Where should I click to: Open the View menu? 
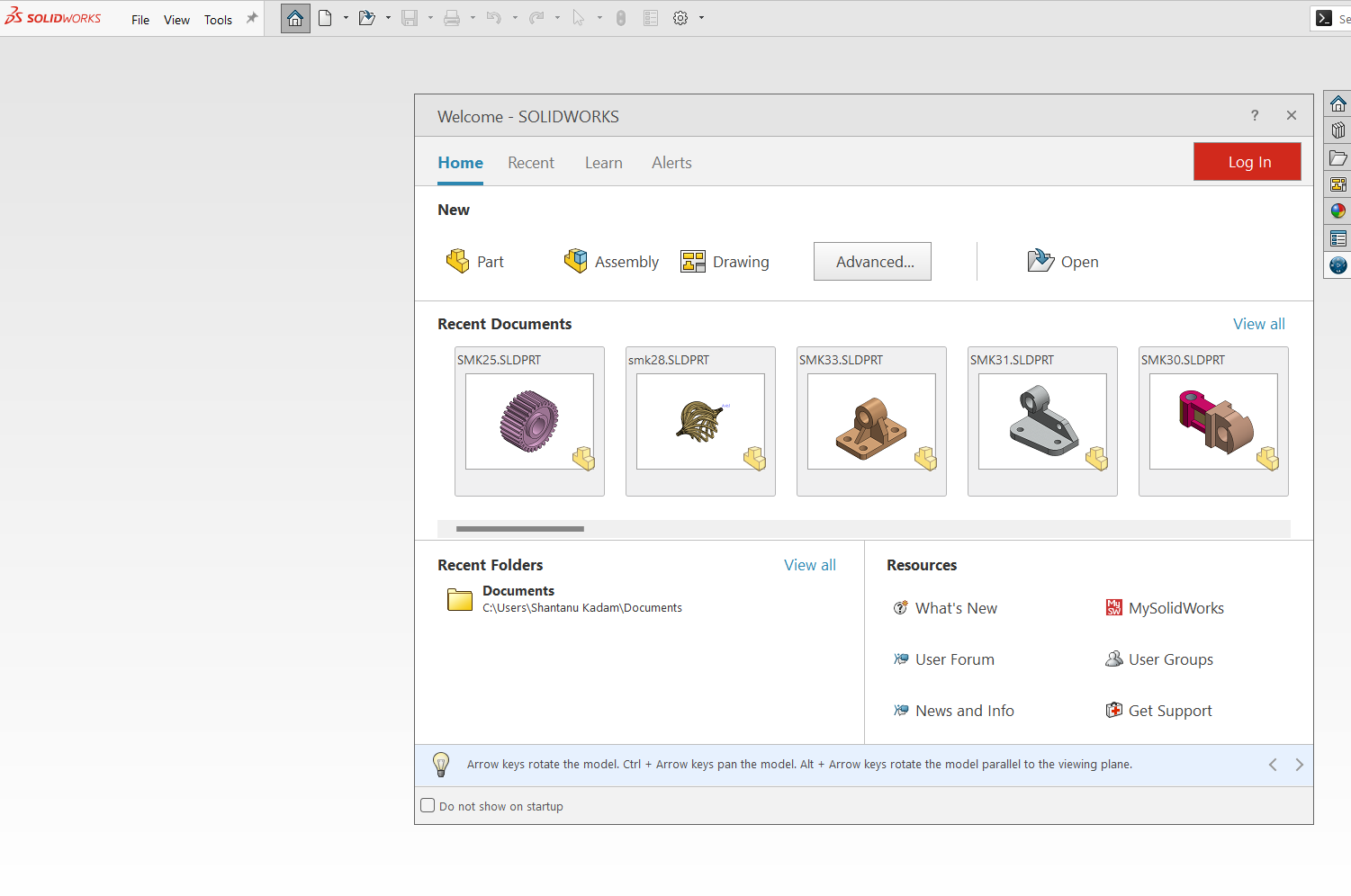click(x=176, y=20)
